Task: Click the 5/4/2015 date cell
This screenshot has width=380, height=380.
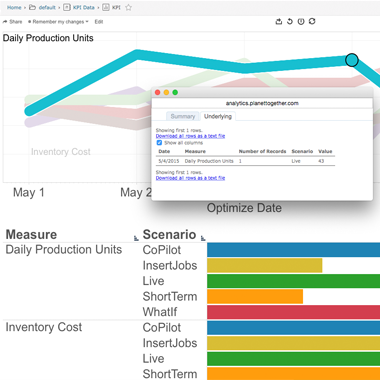Action: pyautogui.click(x=169, y=161)
